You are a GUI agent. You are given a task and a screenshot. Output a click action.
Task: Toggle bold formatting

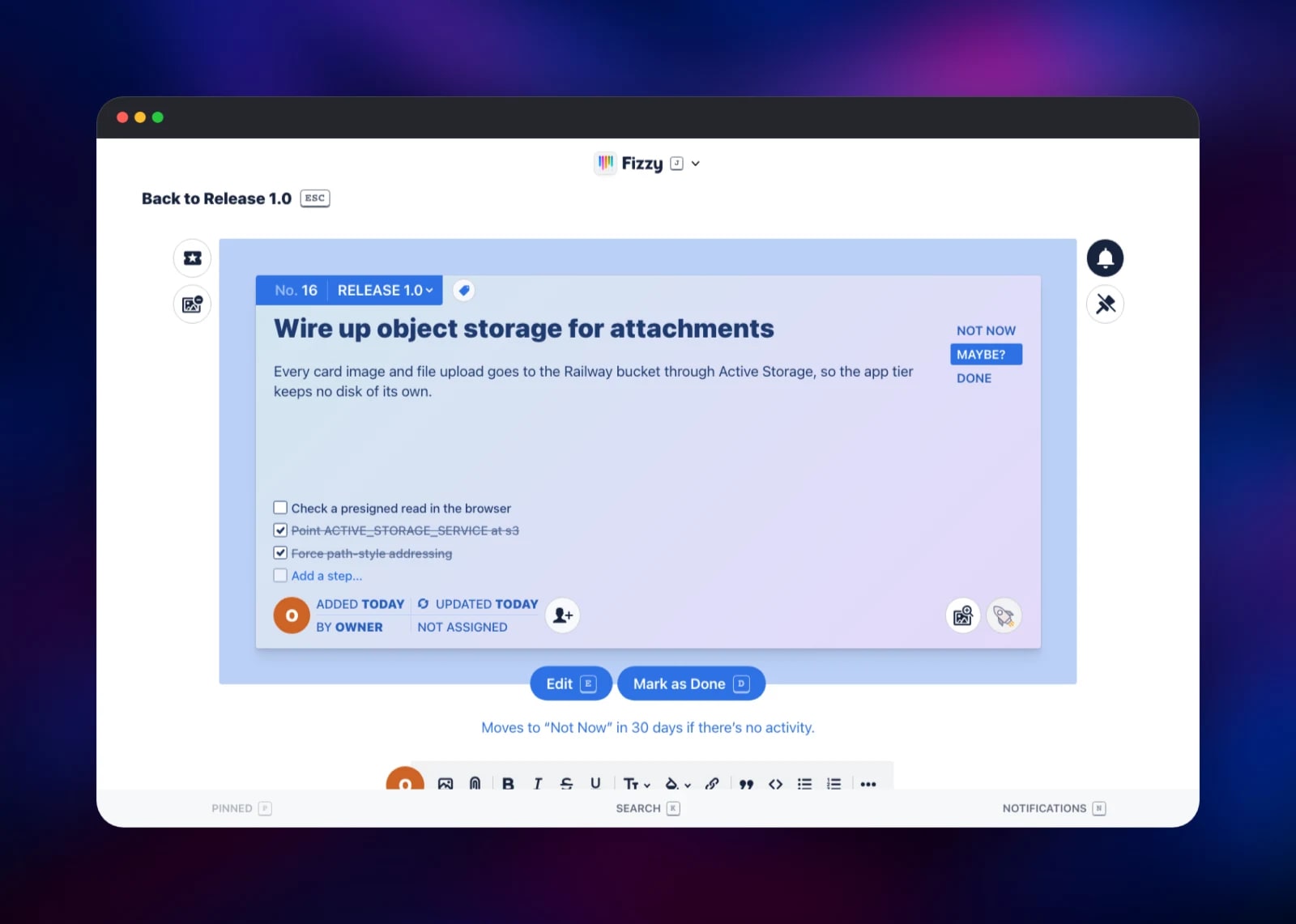click(508, 784)
